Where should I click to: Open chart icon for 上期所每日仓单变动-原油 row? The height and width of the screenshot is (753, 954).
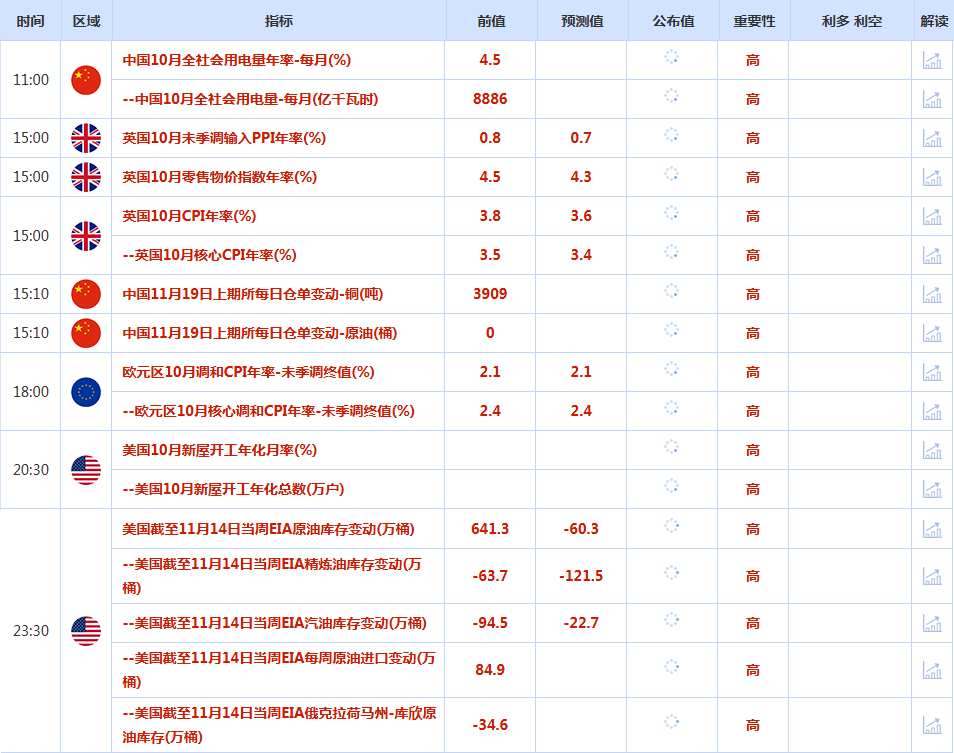pos(932,333)
